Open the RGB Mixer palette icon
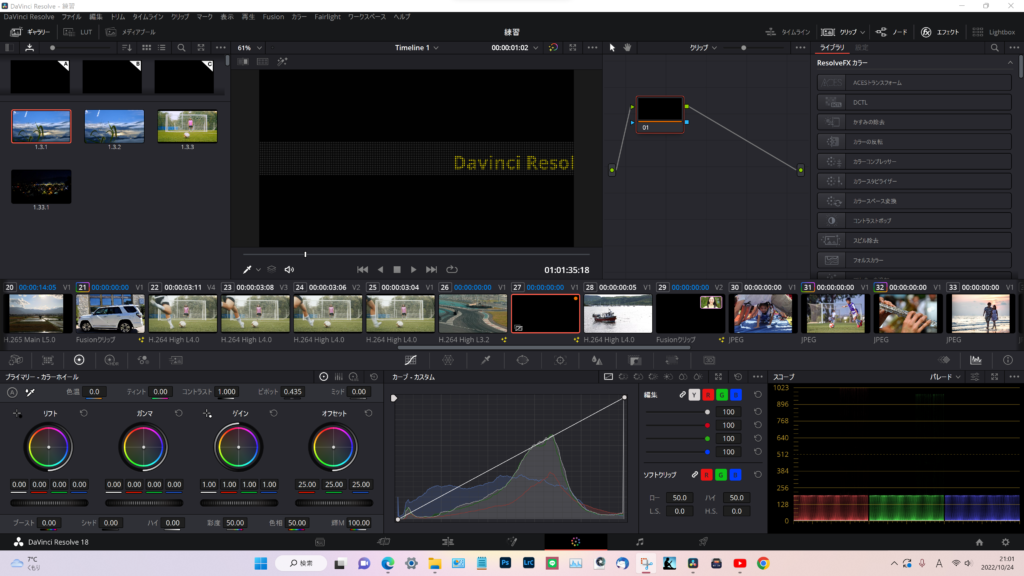 (x=143, y=360)
